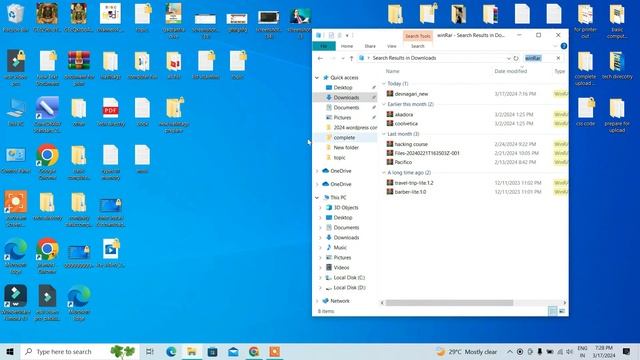
Task: Expand the first OneDrive node
Action: tap(317, 171)
